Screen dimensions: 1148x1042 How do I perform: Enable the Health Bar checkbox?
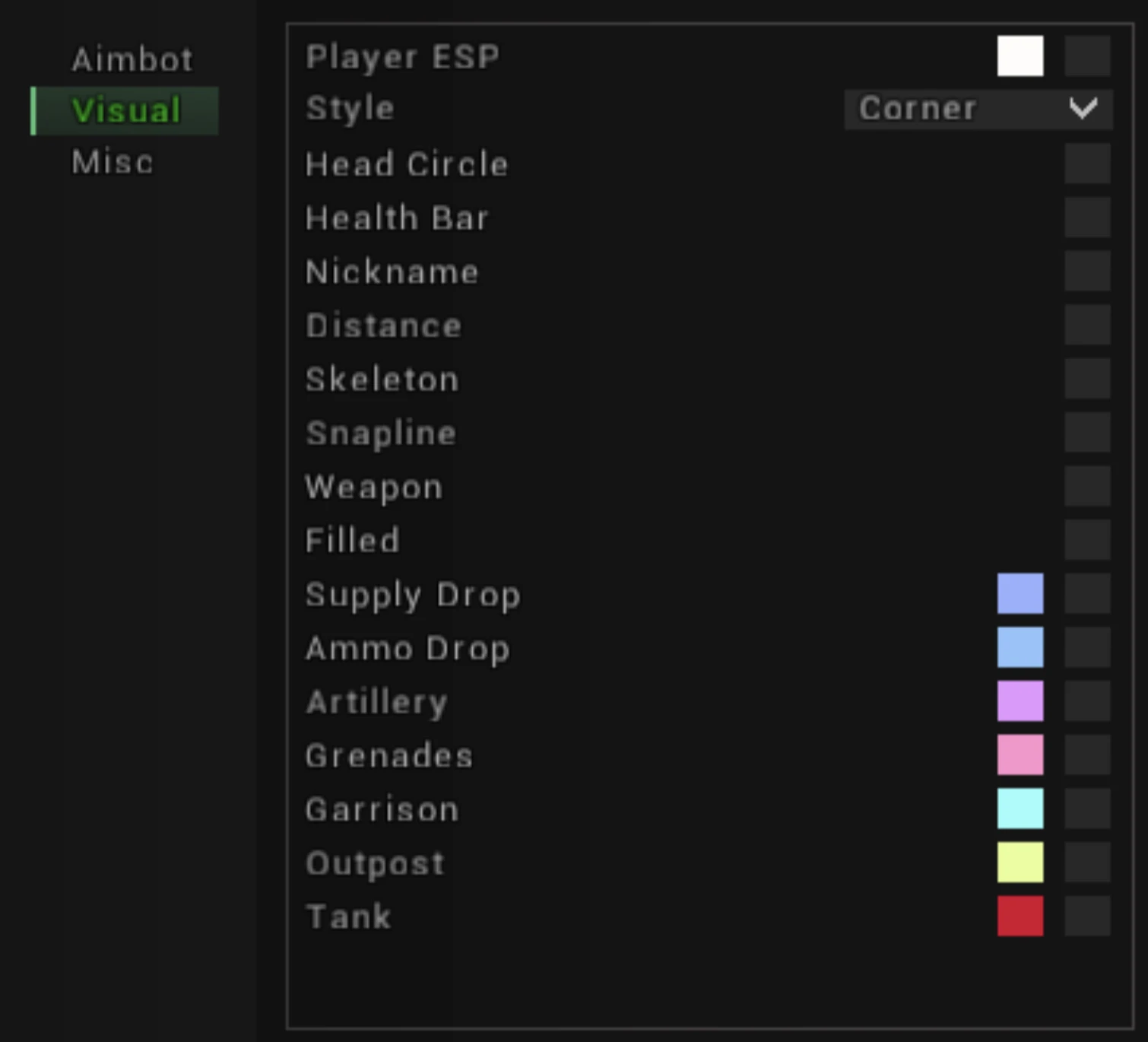tap(1087, 218)
